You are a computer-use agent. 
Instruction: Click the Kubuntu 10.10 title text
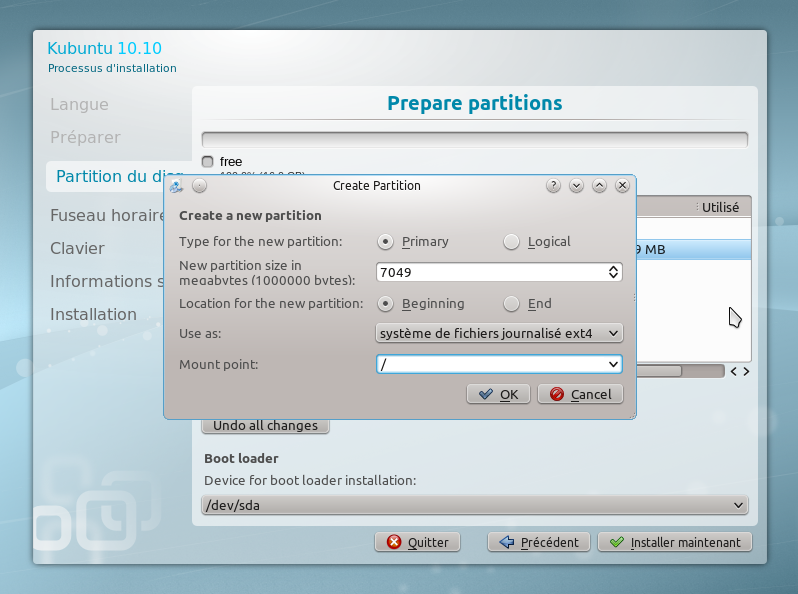[x=104, y=48]
